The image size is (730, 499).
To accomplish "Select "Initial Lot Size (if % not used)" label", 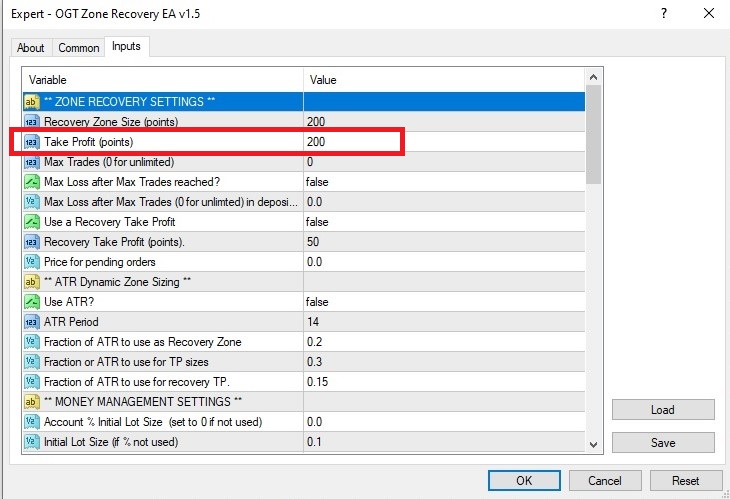I will [x=111, y=442].
